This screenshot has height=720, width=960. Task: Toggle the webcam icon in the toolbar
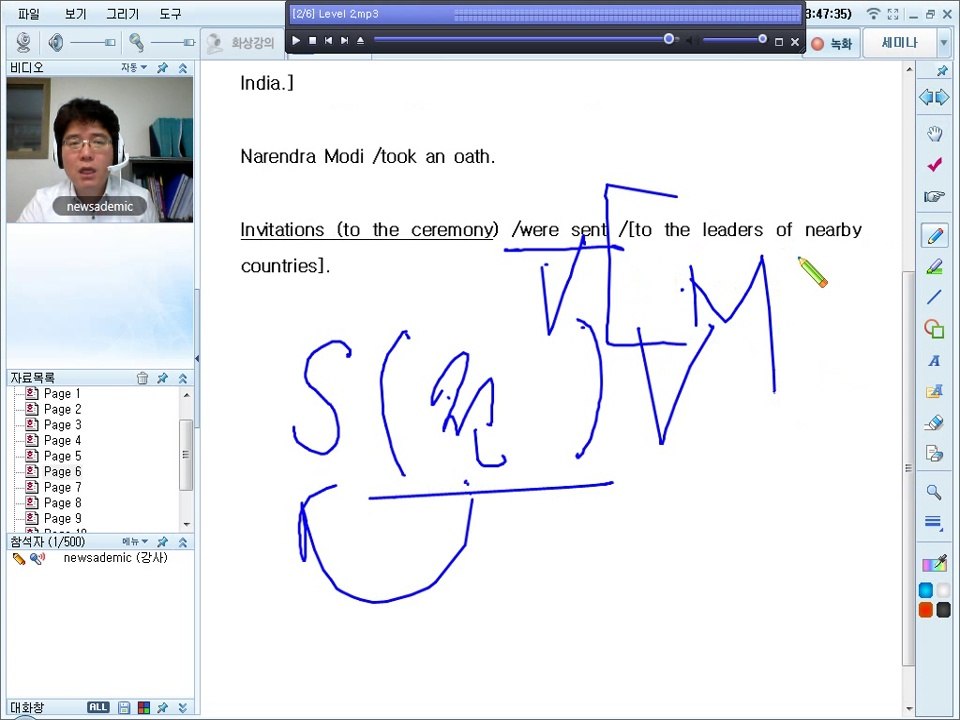[x=24, y=43]
